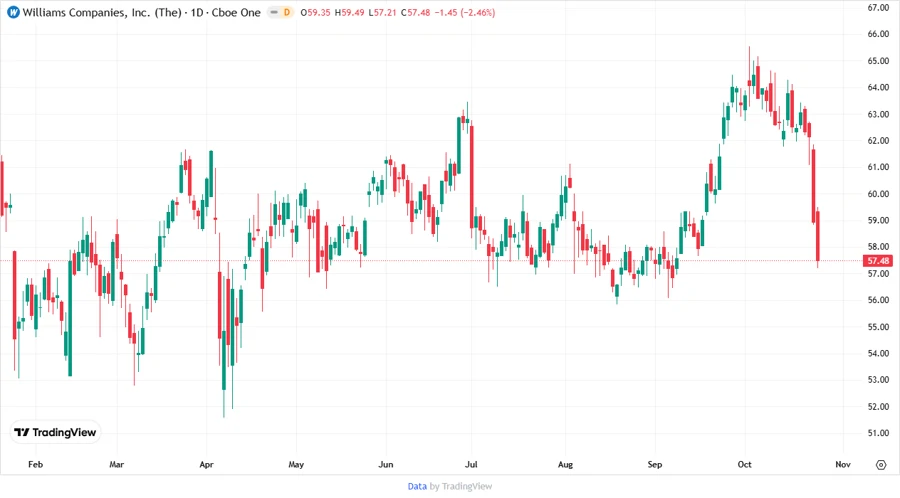Click the orange D delayed-data badge

pyautogui.click(x=286, y=12)
